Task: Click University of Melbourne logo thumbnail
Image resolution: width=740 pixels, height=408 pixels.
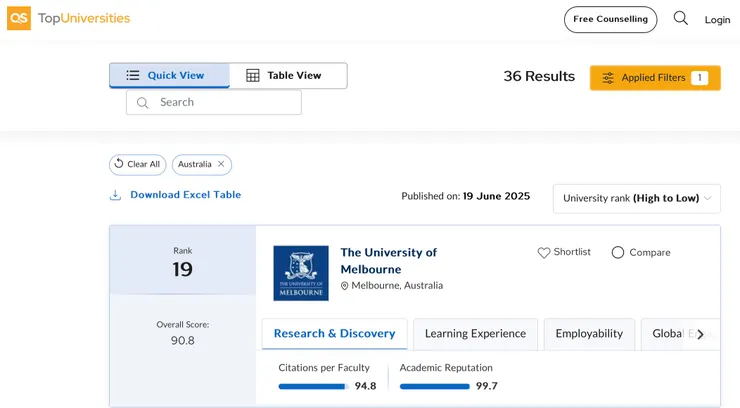Action: 300,273
